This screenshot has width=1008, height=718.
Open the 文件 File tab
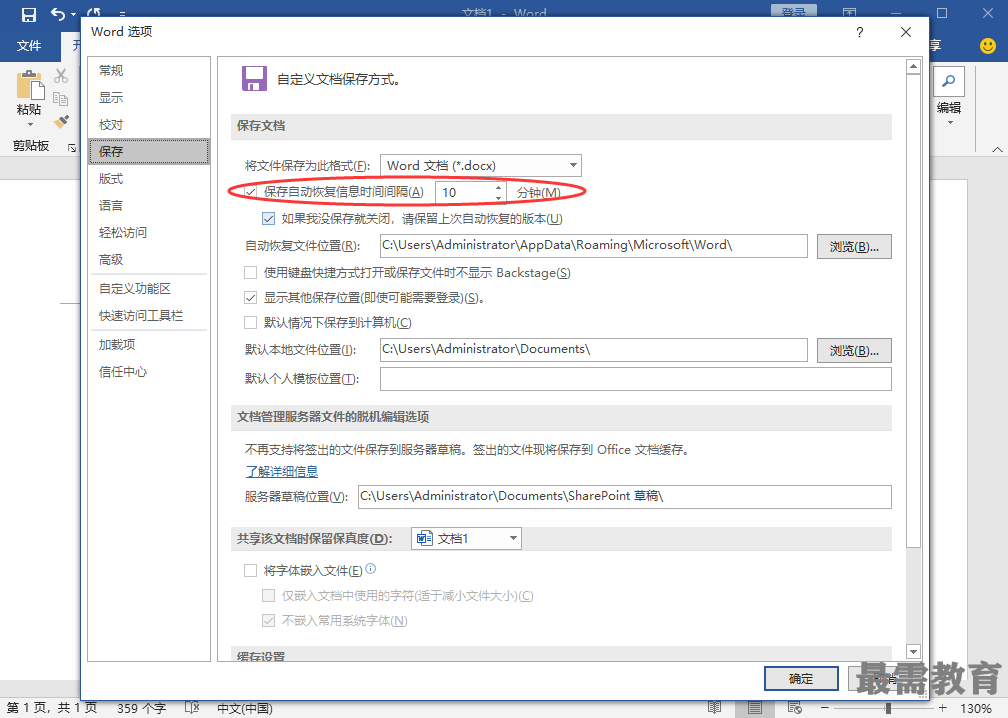(x=29, y=46)
